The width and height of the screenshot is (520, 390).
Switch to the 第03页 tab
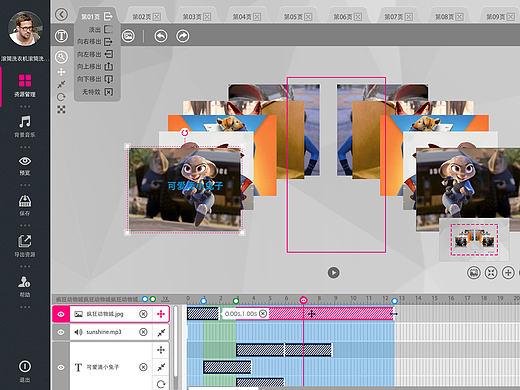[192, 17]
